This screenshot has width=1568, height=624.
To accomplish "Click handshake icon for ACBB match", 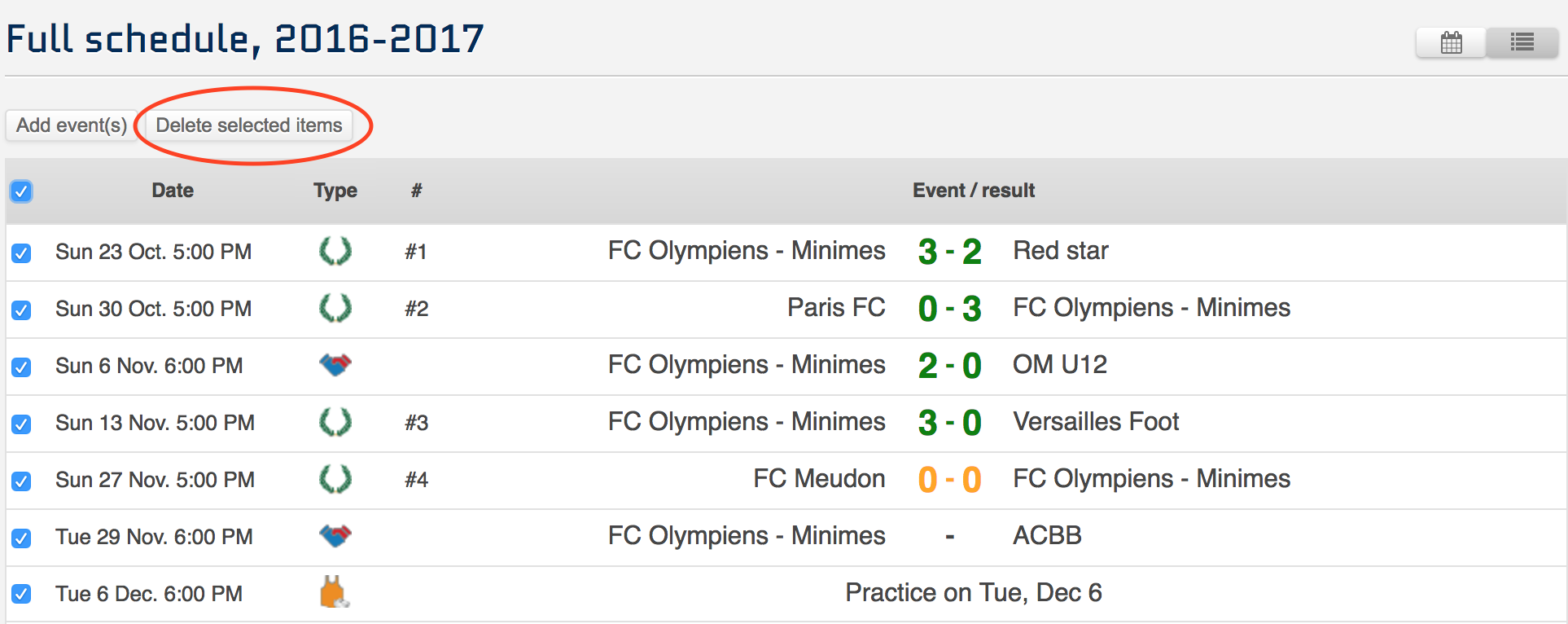I will click(335, 536).
